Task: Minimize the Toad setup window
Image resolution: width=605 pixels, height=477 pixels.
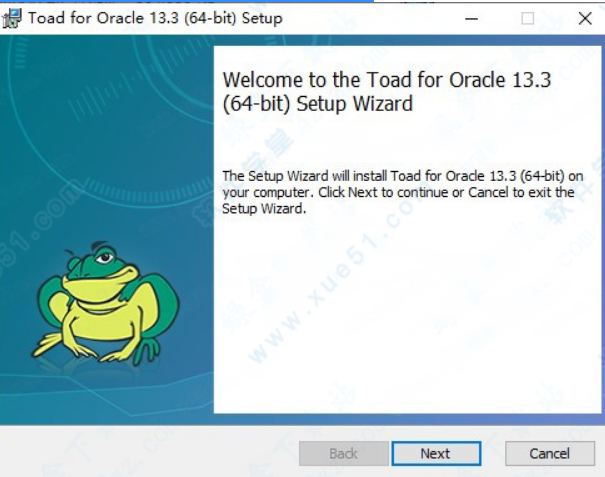Action: [471, 18]
